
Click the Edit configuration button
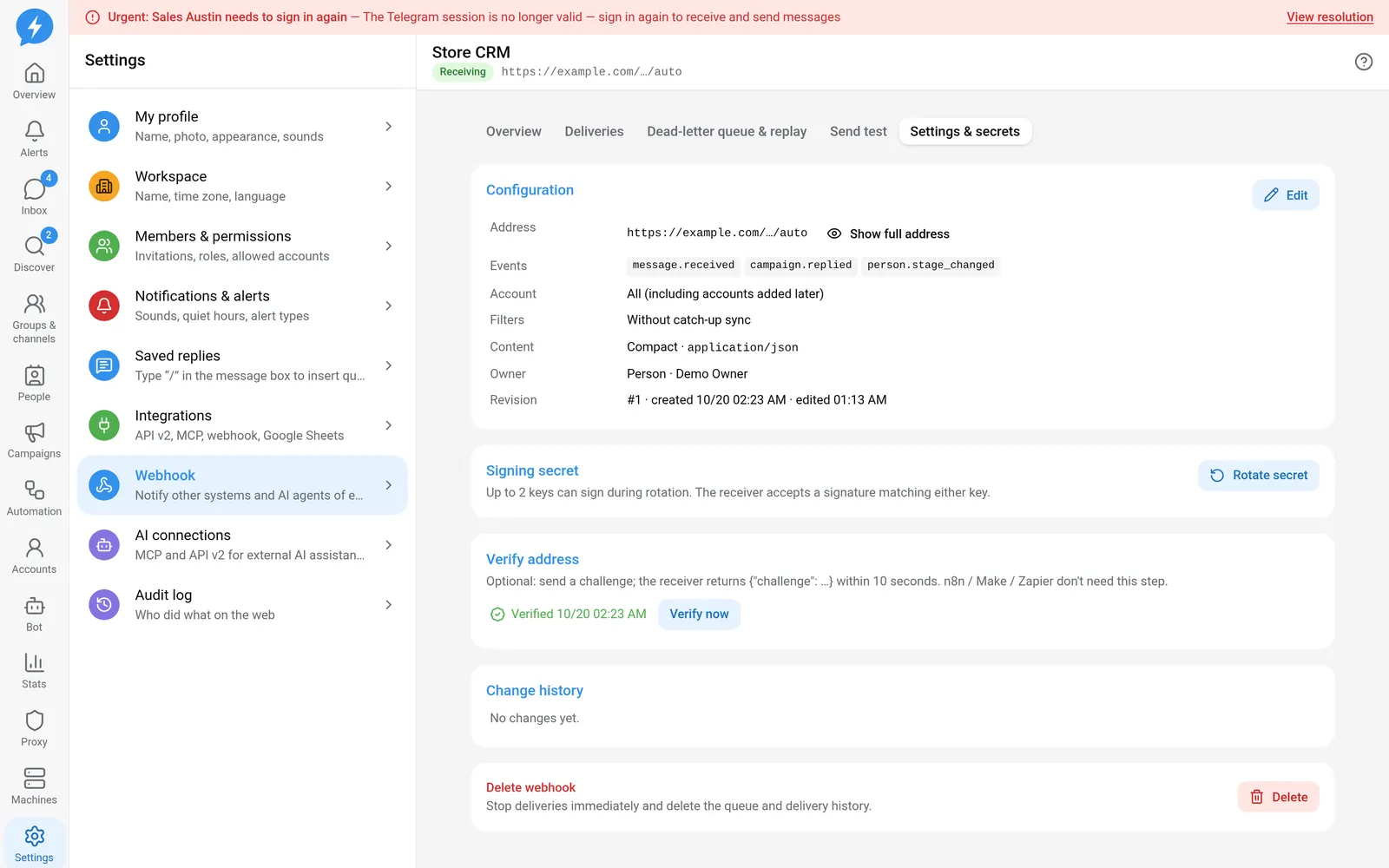(1286, 195)
